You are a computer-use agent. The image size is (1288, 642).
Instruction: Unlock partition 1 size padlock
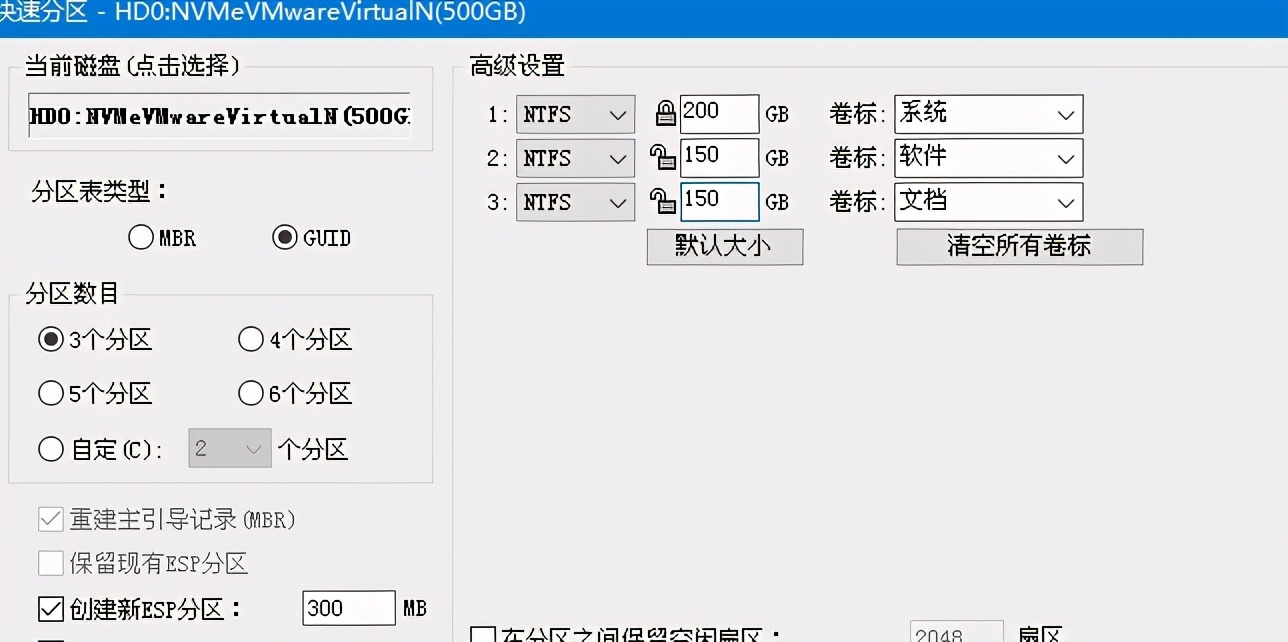(664, 113)
